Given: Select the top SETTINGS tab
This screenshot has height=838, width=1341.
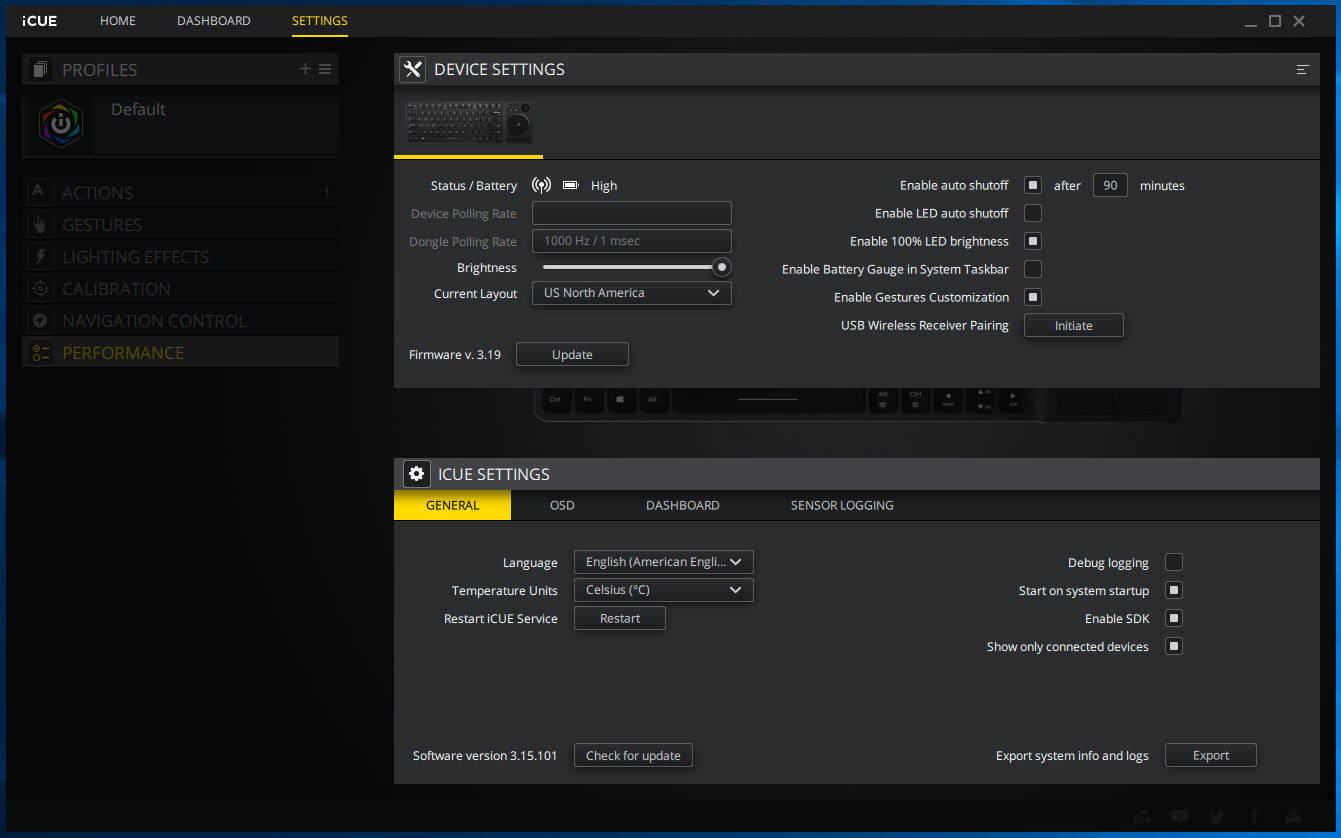Looking at the screenshot, I should (320, 21).
